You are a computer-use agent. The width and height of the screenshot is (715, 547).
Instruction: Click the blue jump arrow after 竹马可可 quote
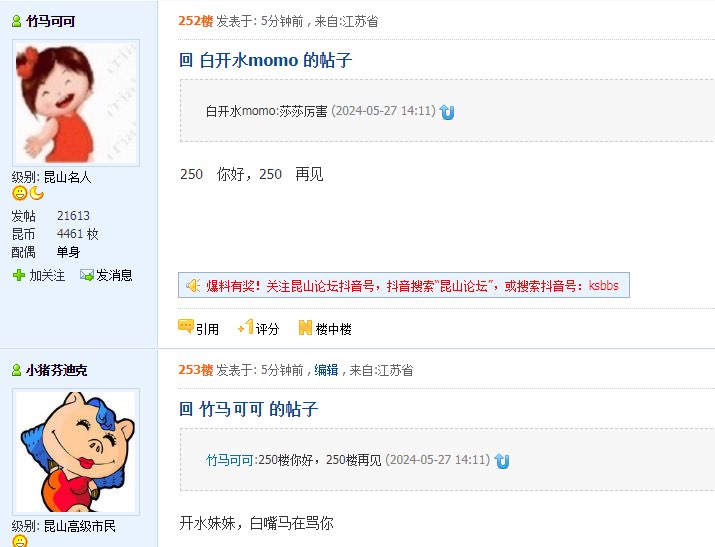click(x=502, y=461)
